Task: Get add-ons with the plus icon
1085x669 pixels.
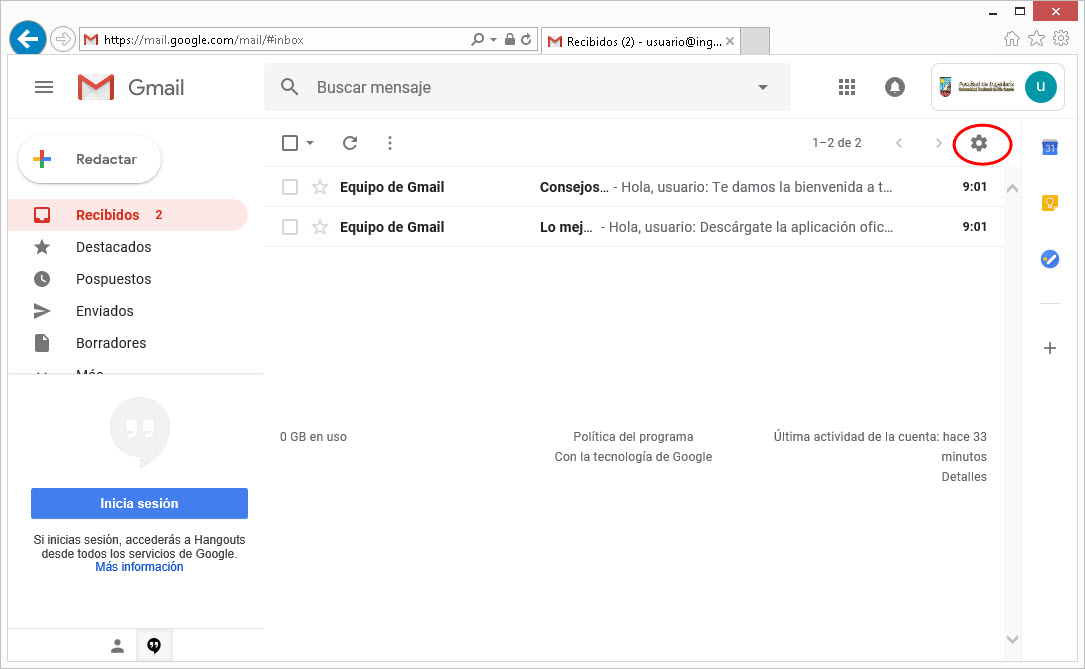Action: point(1050,348)
